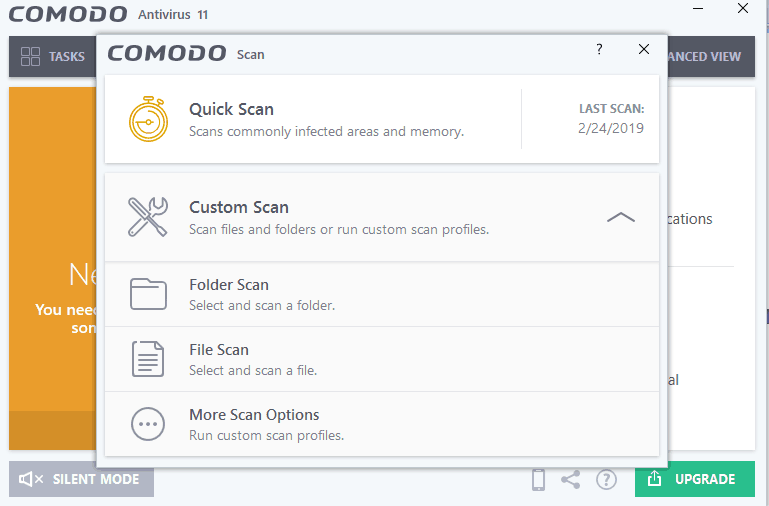Click the Tasks grid icon
The image size is (769, 506).
30,56
